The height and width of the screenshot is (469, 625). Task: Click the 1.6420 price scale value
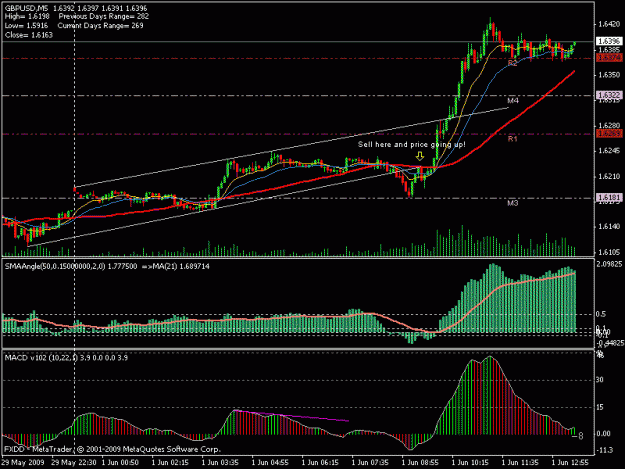tap(609, 24)
